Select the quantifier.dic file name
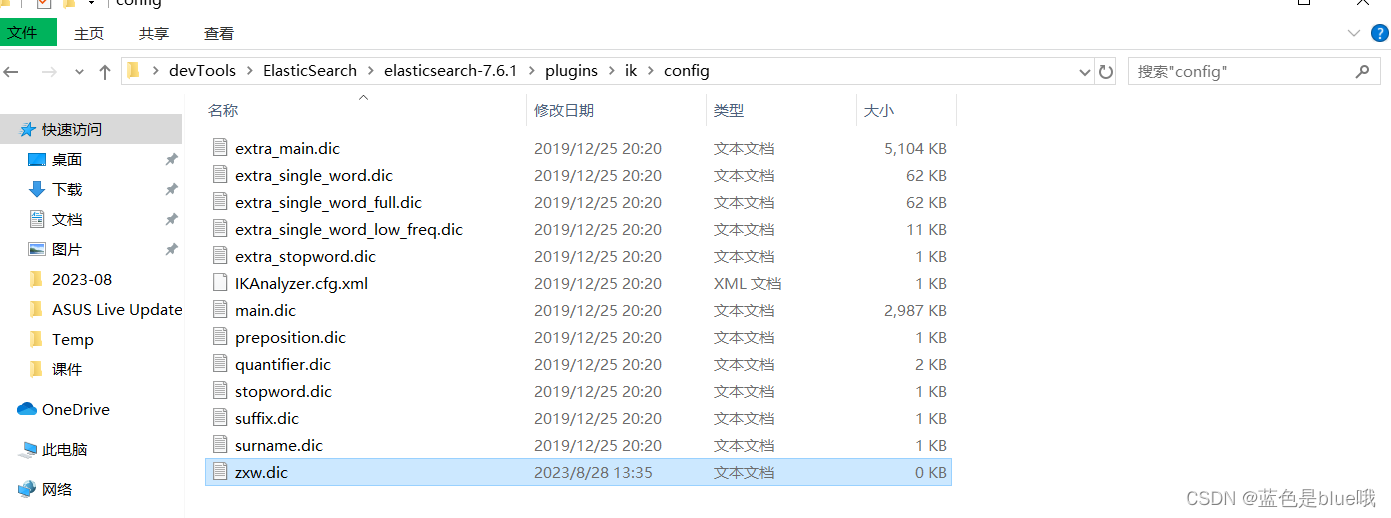 pyautogui.click(x=283, y=364)
